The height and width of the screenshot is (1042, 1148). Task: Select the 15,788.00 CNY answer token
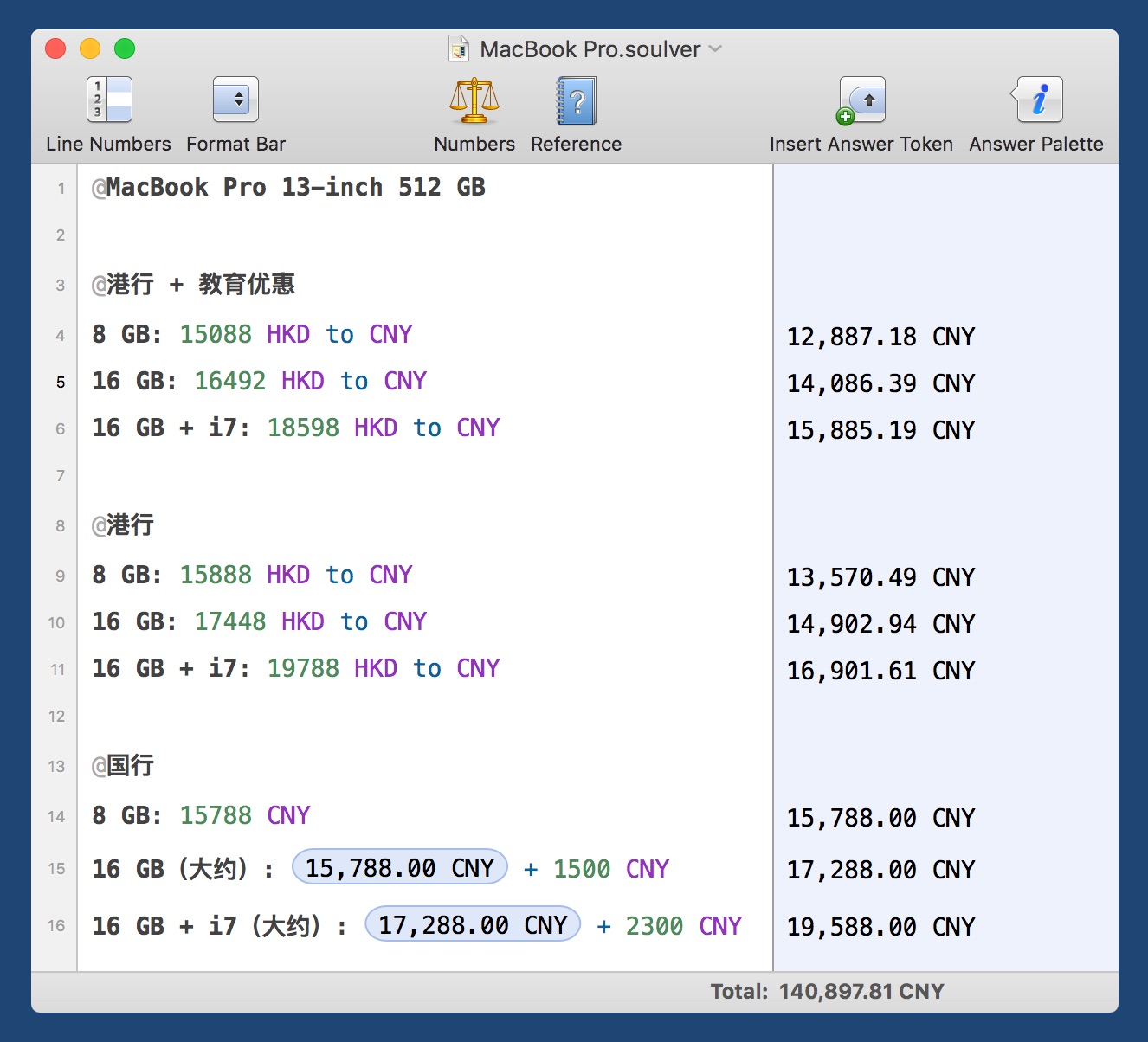[400, 867]
